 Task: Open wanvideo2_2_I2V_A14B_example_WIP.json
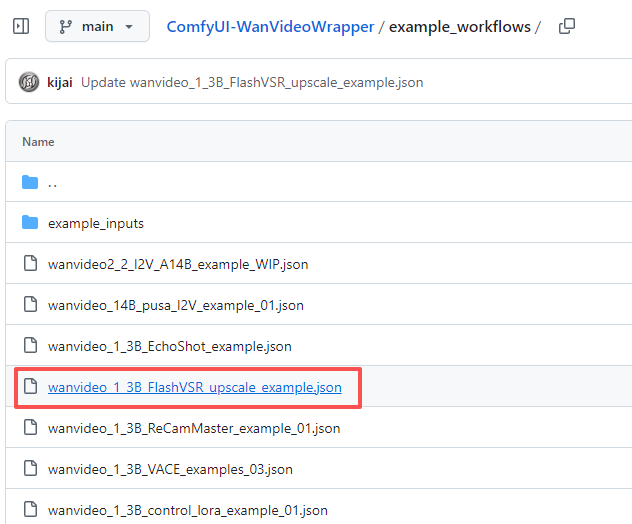[178, 264]
